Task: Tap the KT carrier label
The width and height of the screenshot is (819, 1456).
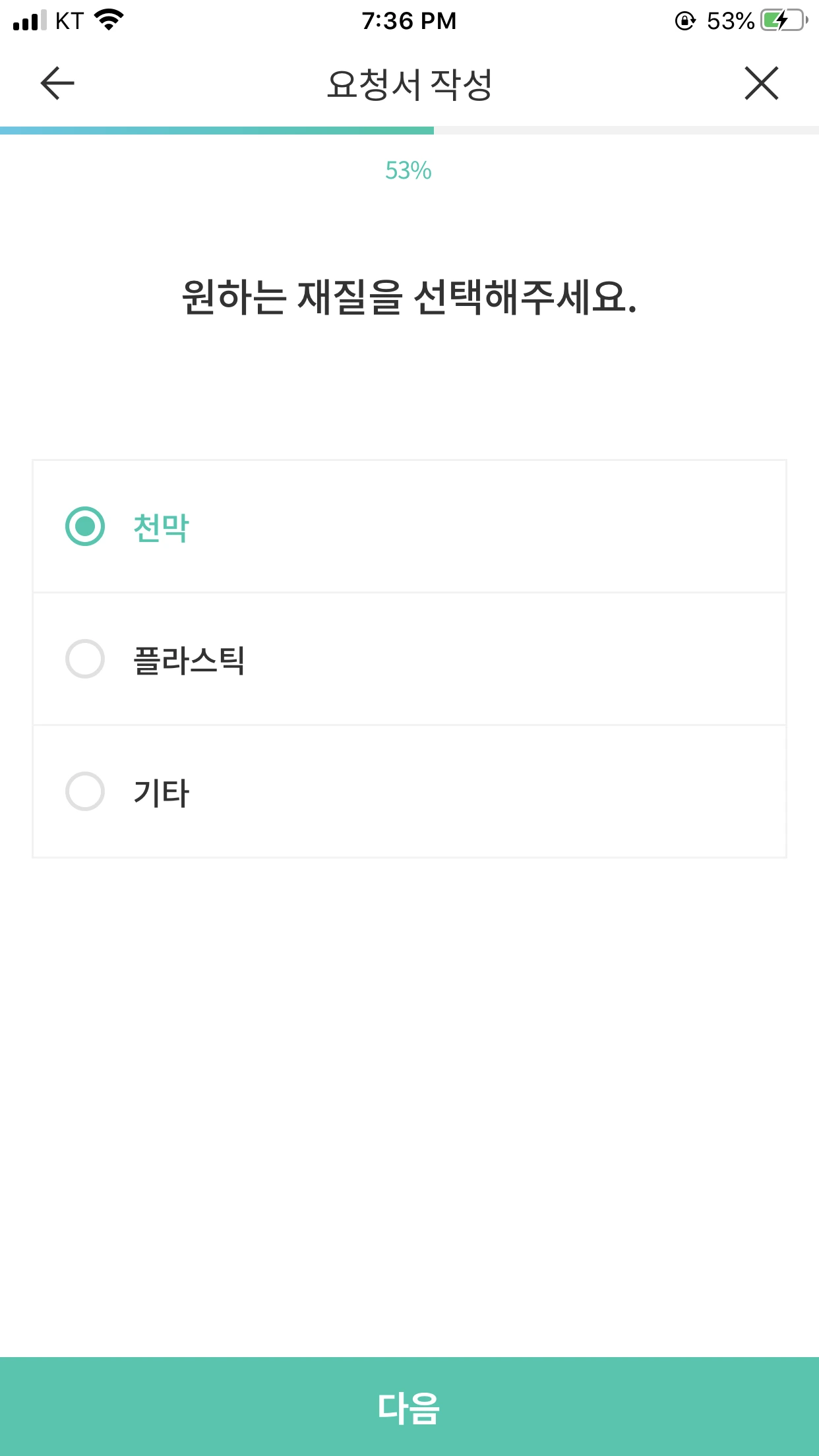Action: click(x=69, y=21)
